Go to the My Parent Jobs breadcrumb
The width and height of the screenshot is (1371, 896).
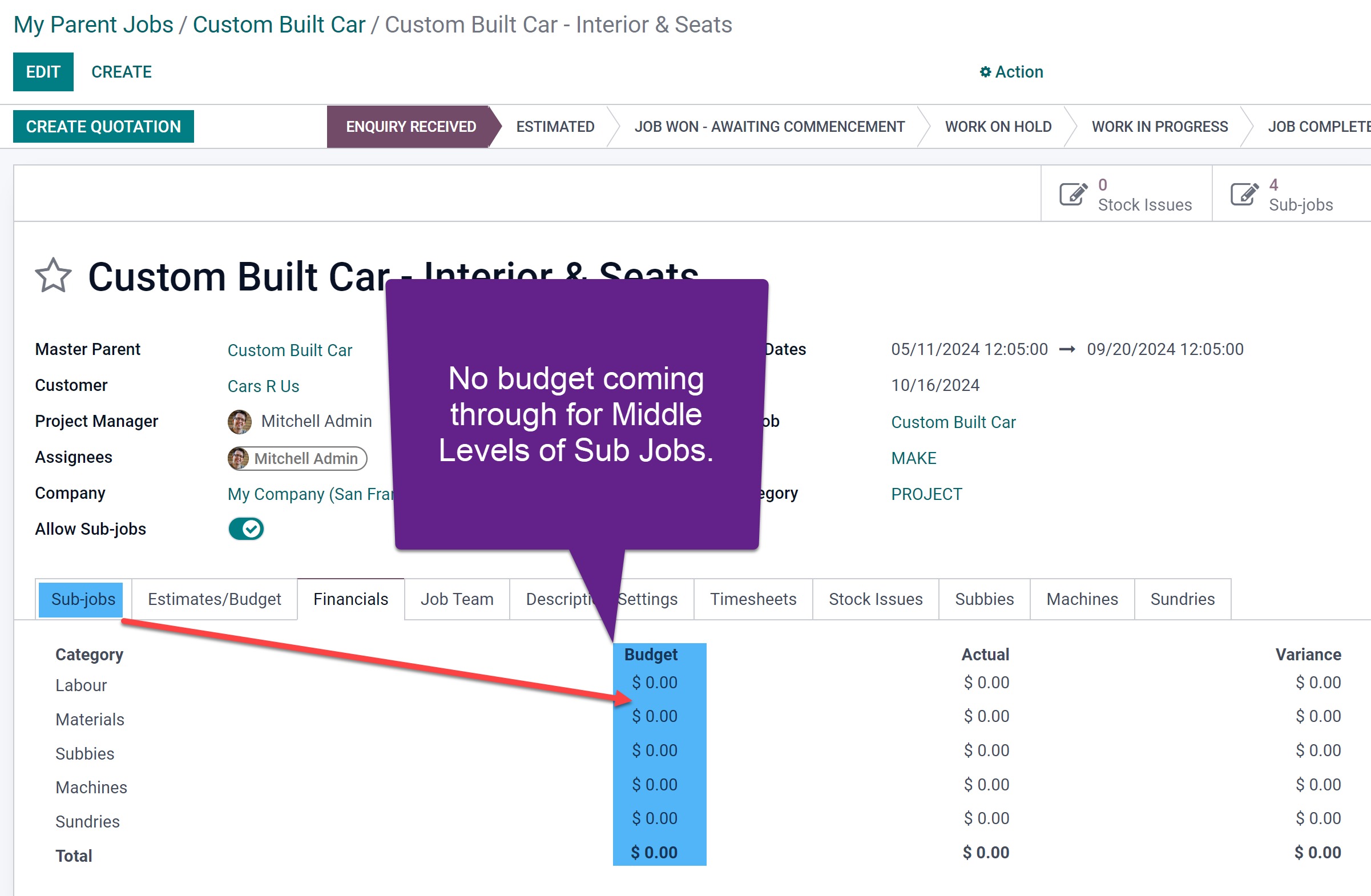pyautogui.click(x=93, y=25)
